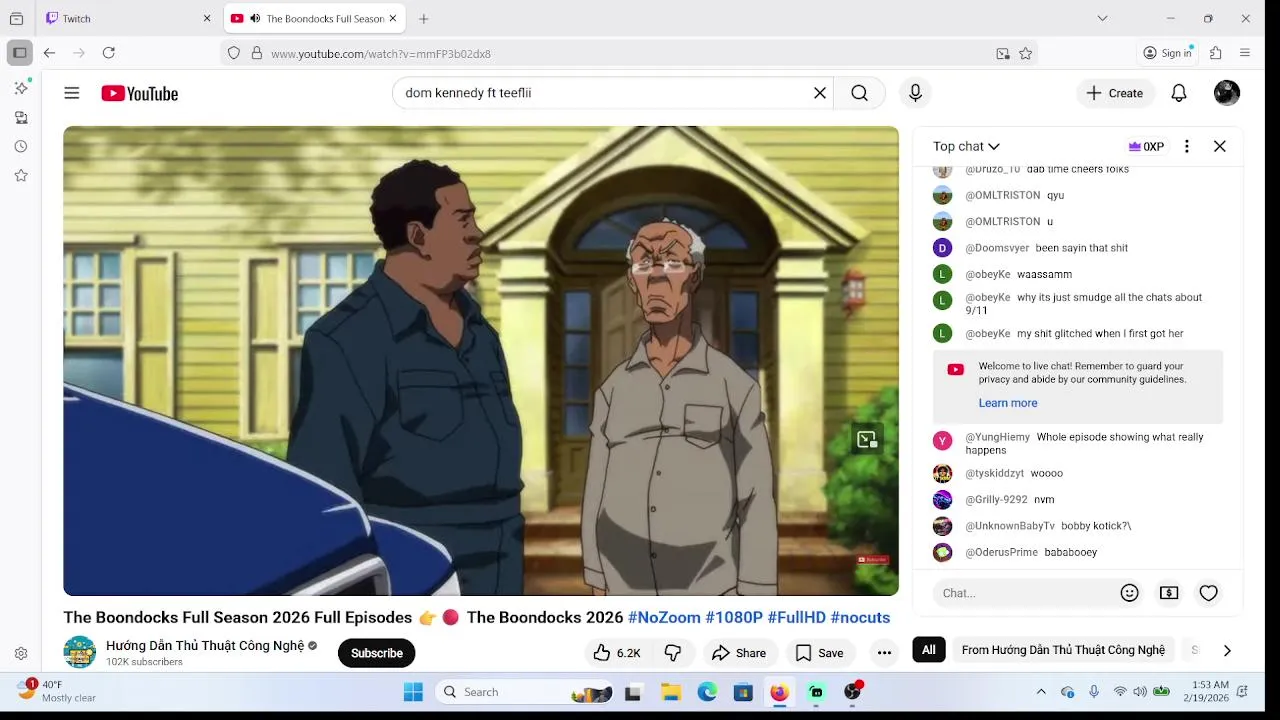Open the account avatar menu
The image size is (1280, 720).
(1227, 93)
